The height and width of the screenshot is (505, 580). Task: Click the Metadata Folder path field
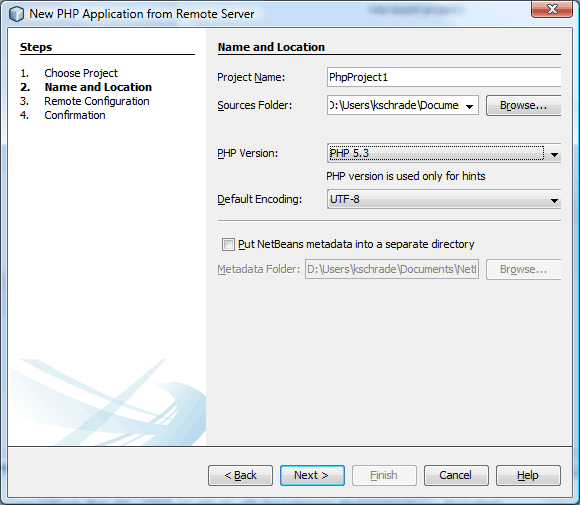pyautogui.click(x=392, y=269)
